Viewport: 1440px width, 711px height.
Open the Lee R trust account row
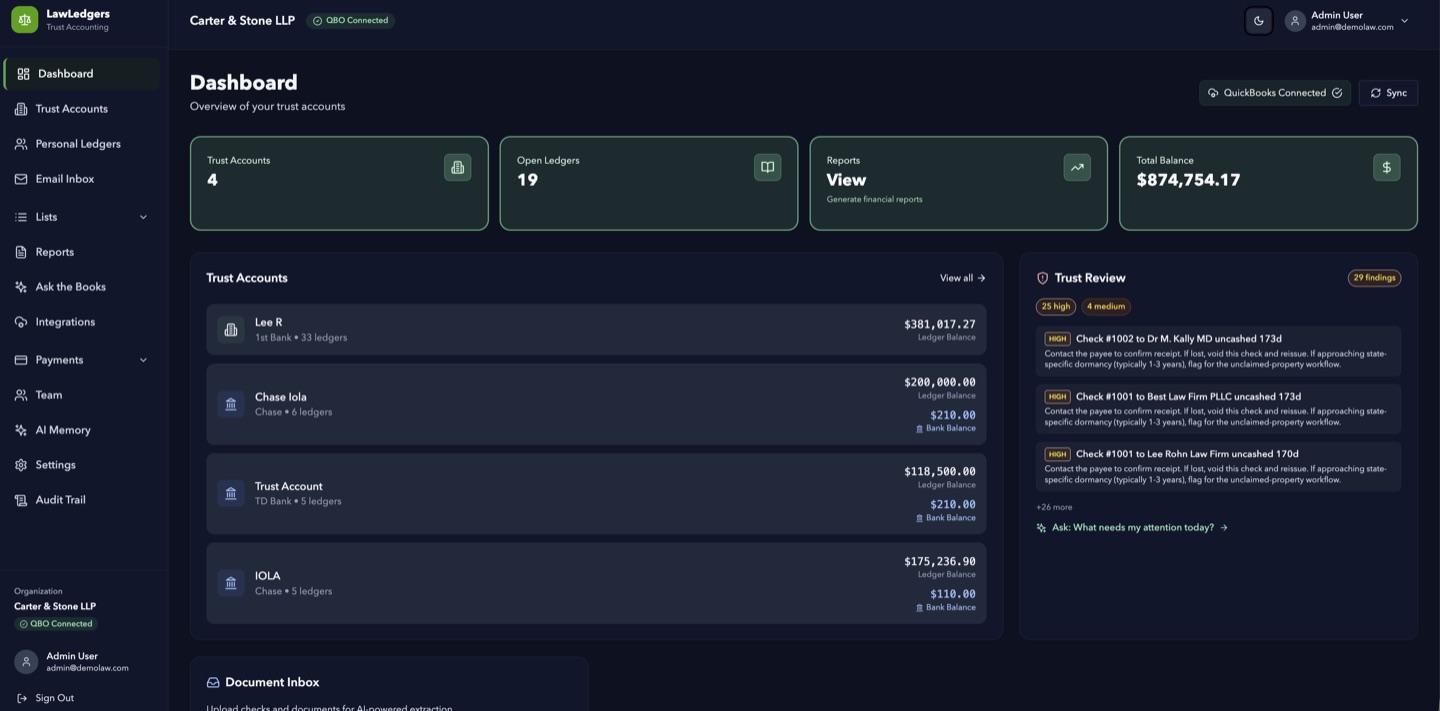click(596, 330)
